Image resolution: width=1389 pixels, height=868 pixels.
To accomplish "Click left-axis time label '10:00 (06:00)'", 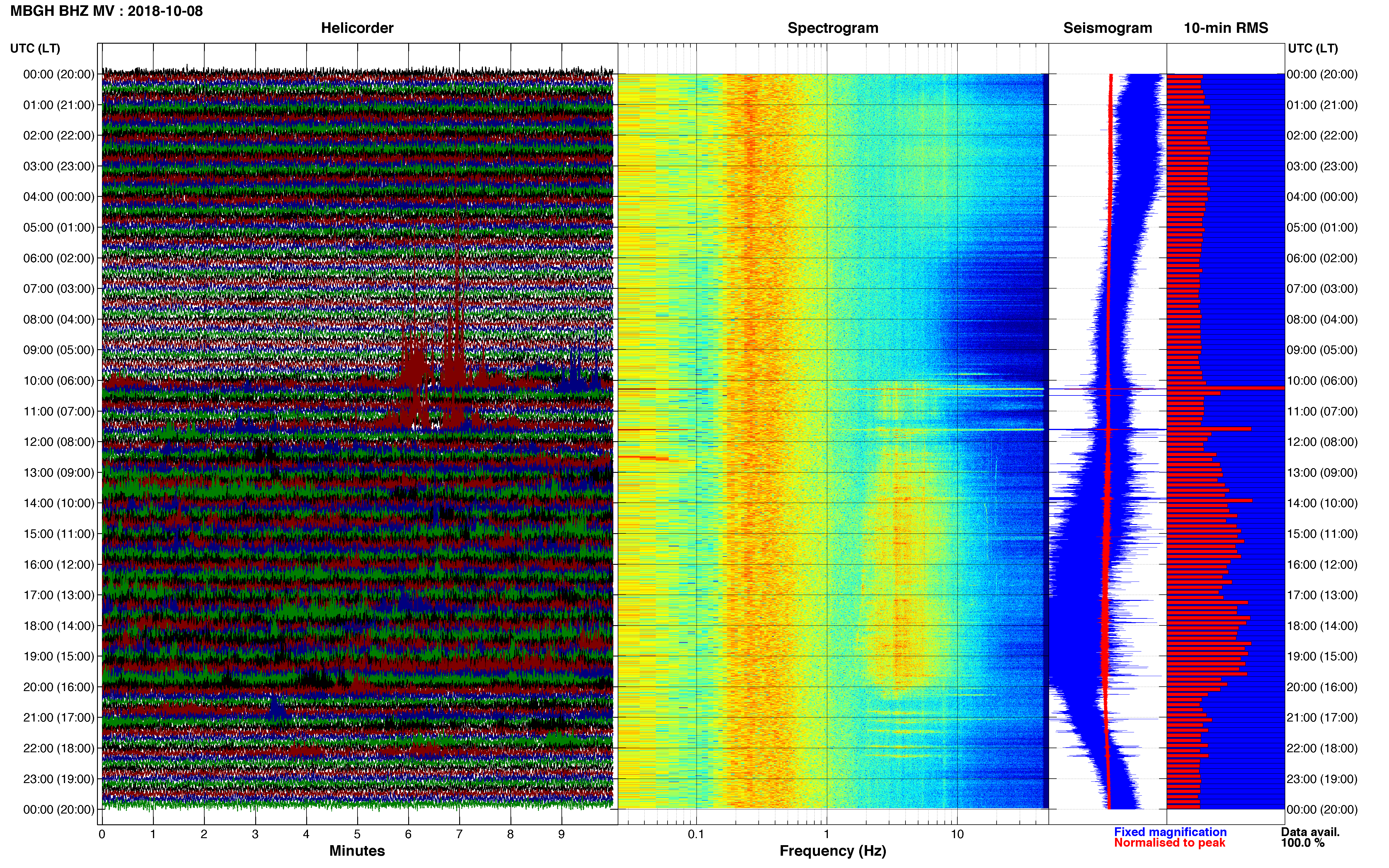I will [x=59, y=381].
